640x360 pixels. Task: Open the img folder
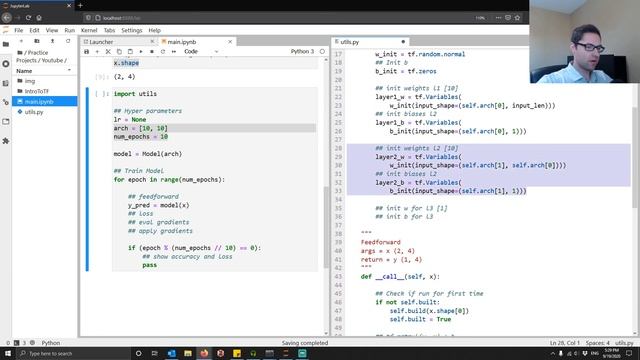(44, 81)
